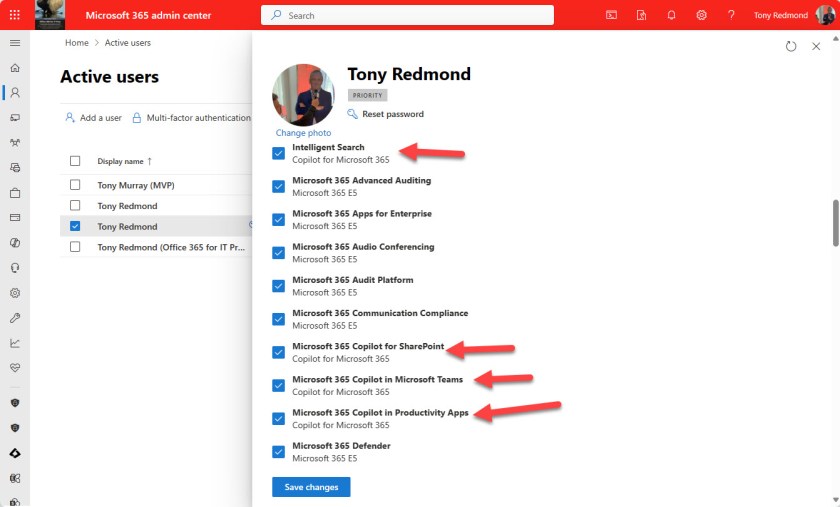Uncheck Microsoft 365 Audio Conferencing

(x=279, y=253)
